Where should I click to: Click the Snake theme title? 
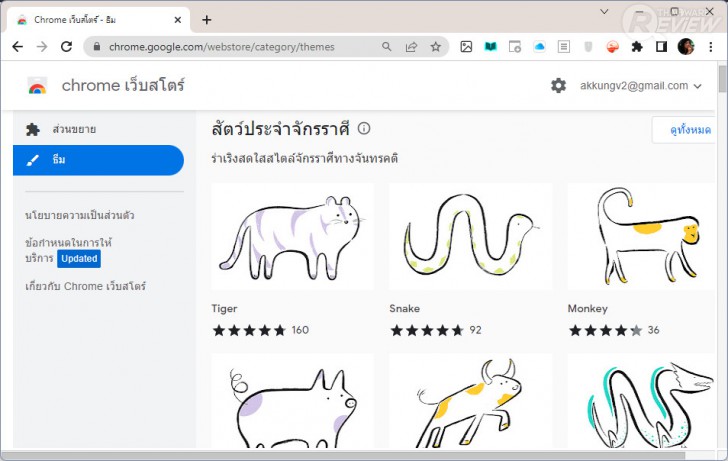click(404, 309)
